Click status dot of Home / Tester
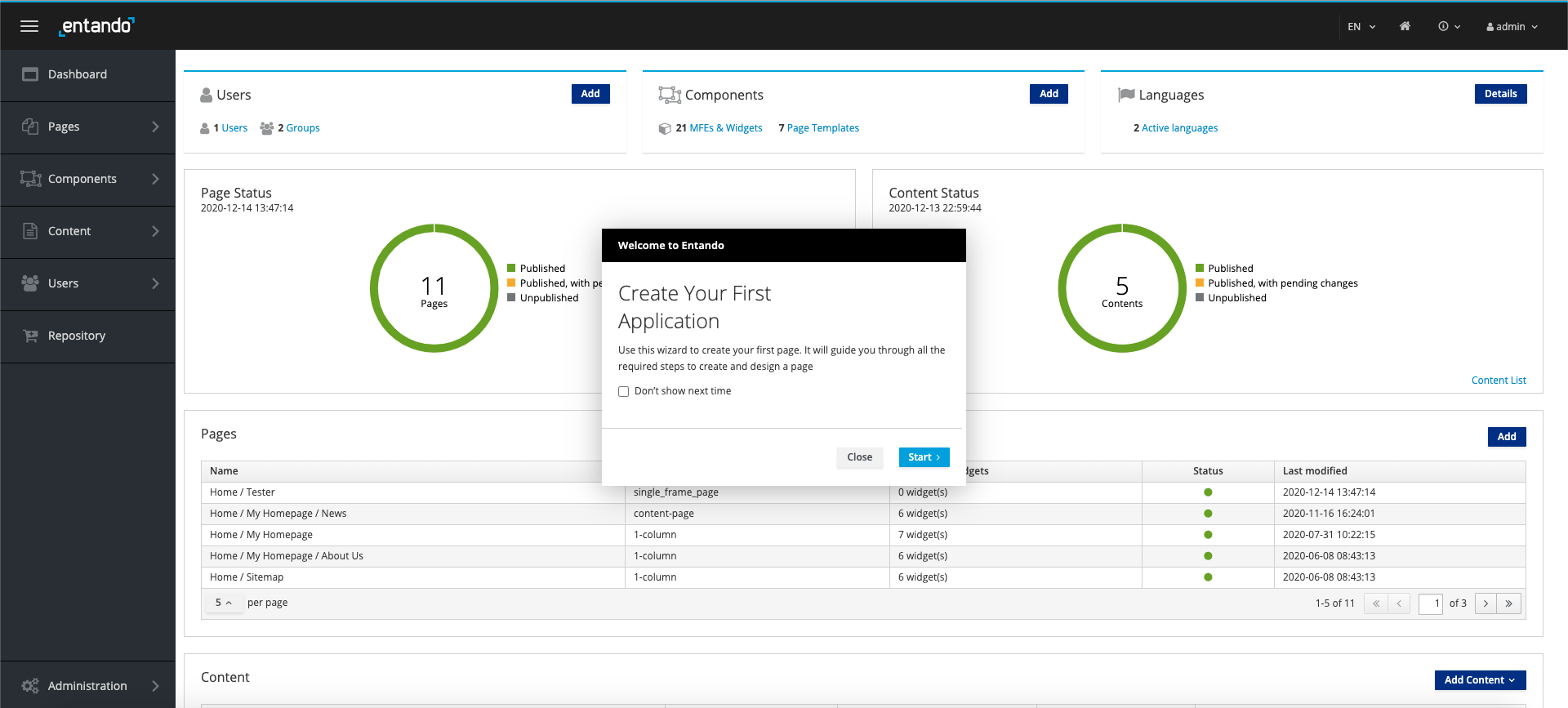The width and height of the screenshot is (1568, 708). click(x=1208, y=492)
